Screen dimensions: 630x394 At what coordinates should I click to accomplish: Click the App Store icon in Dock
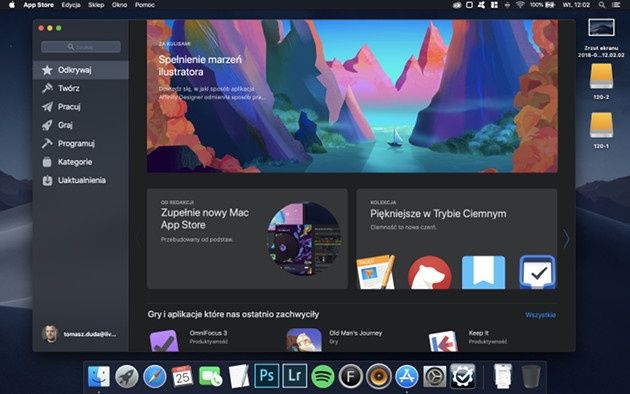point(407,377)
